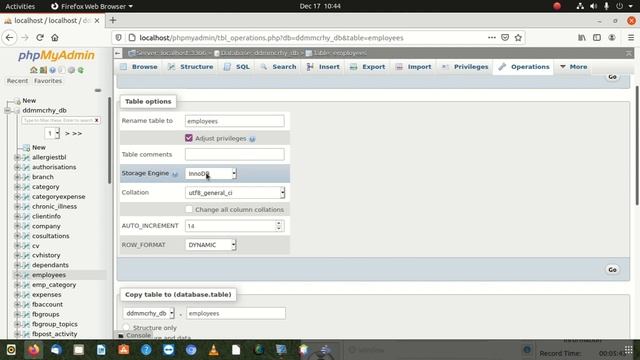Open the Privileges tab

click(465, 67)
